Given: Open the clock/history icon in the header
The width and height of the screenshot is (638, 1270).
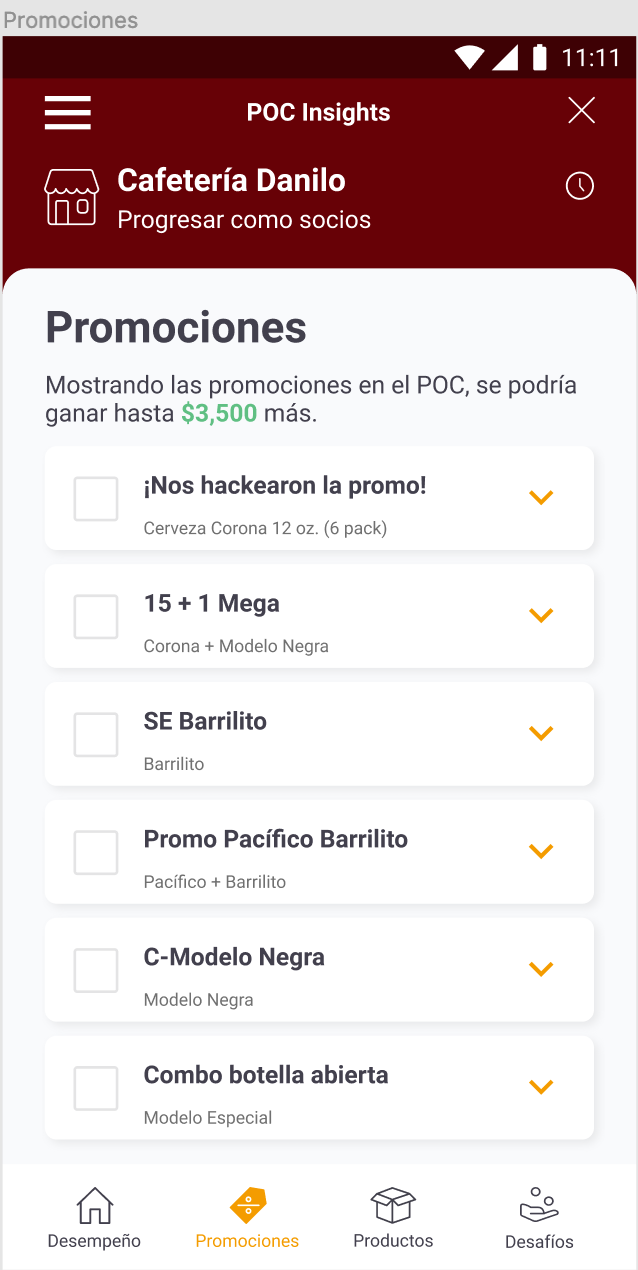Looking at the screenshot, I should point(580,186).
